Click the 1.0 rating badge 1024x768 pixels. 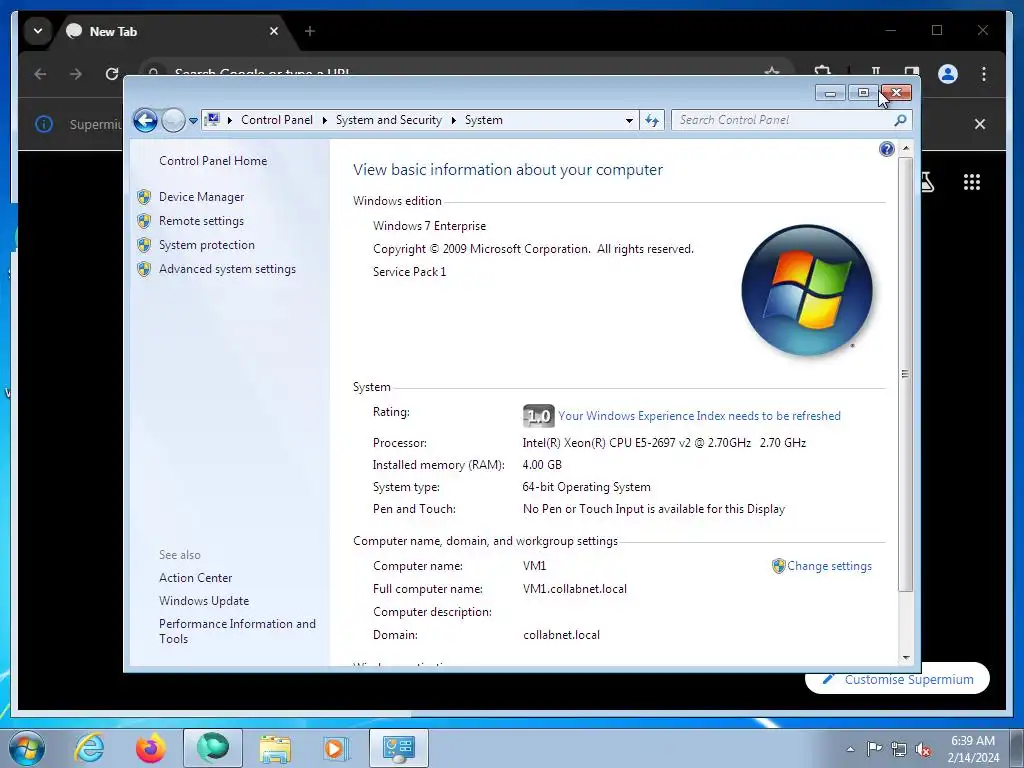point(539,416)
